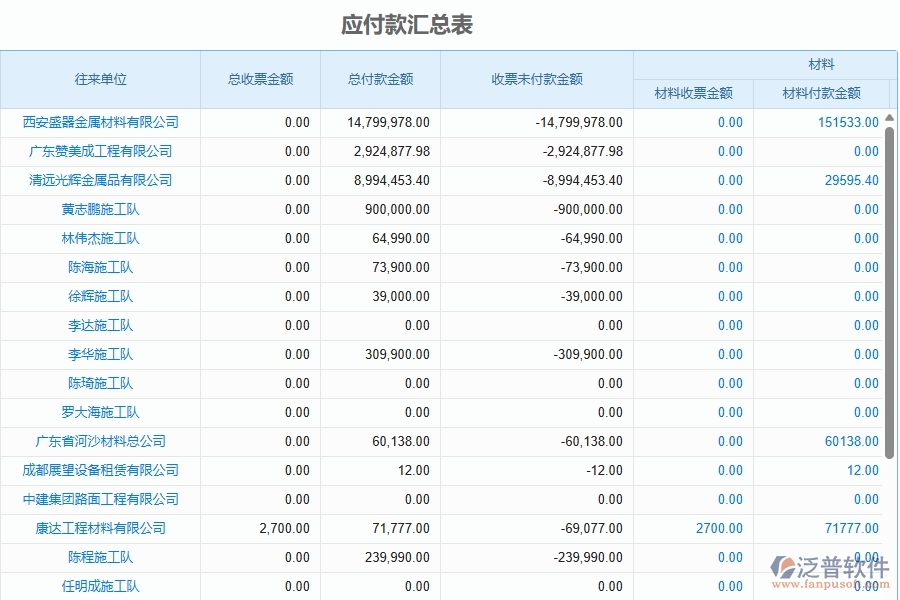The image size is (900, 600).
Task: Click 康达工程 material invoice amount 2700.00
Action: 716,528
